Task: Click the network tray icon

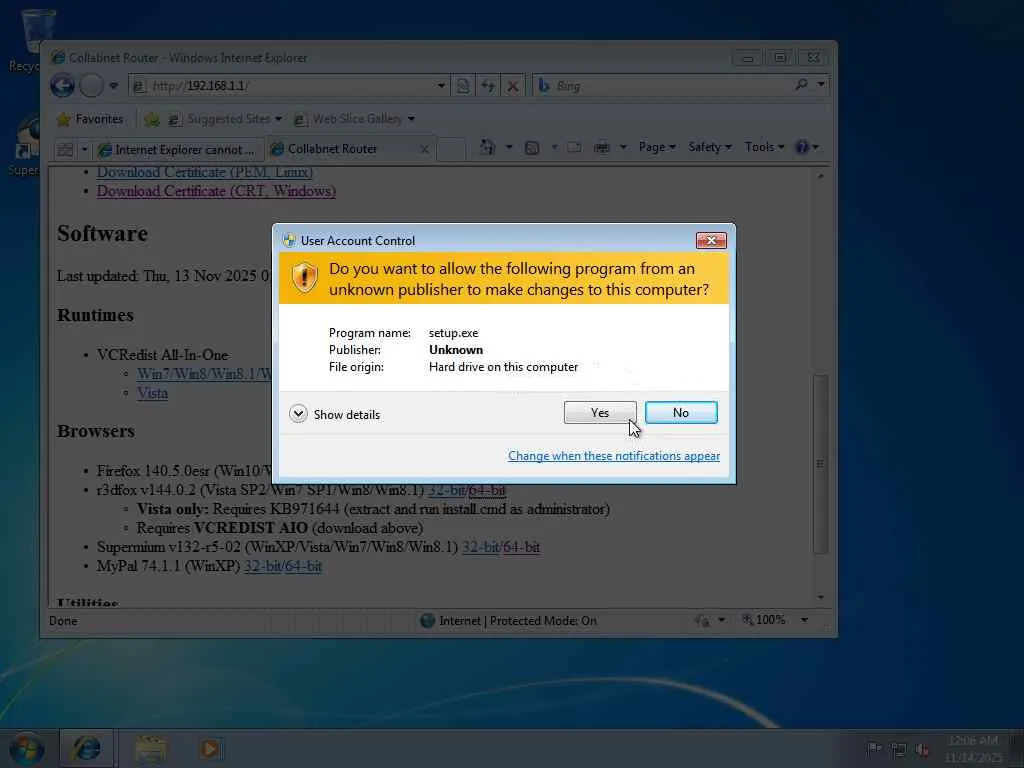Action: click(899, 749)
